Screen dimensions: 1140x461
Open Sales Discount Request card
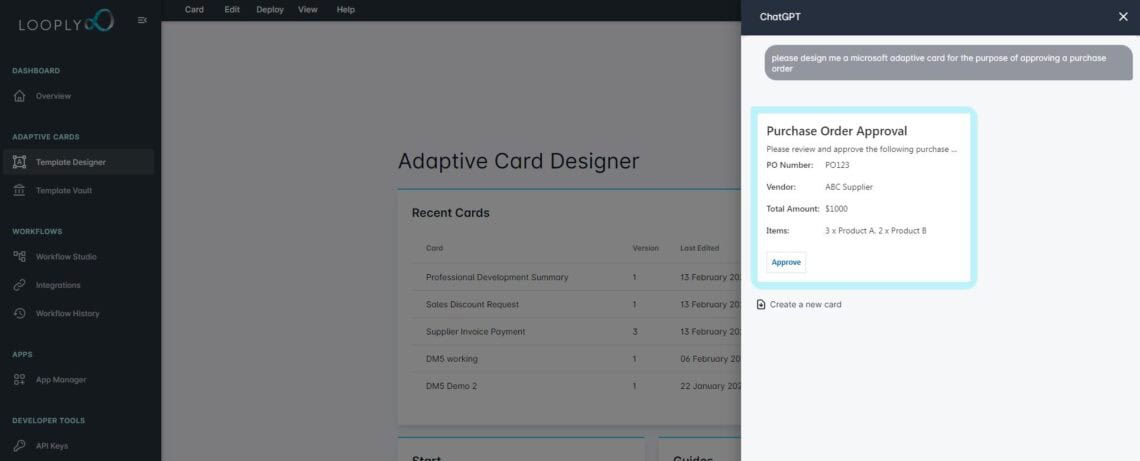pyautogui.click(x=473, y=305)
